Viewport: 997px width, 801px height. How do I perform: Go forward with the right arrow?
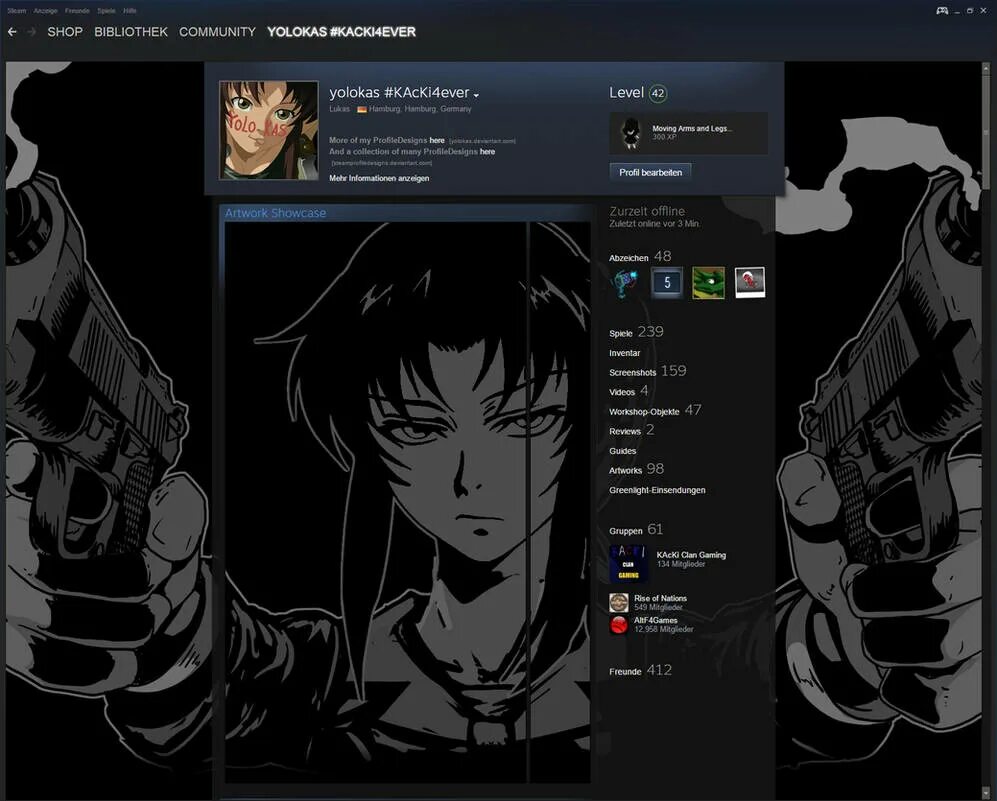[x=32, y=32]
